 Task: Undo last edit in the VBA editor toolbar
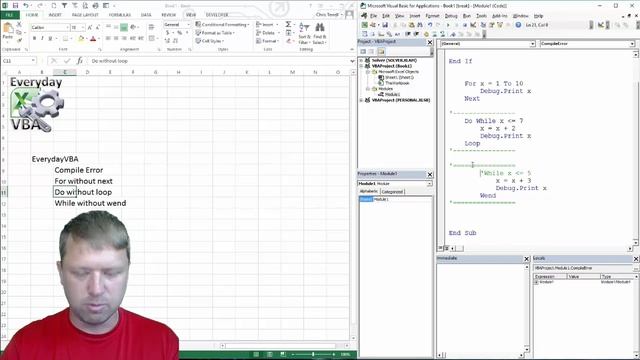pos(430,25)
